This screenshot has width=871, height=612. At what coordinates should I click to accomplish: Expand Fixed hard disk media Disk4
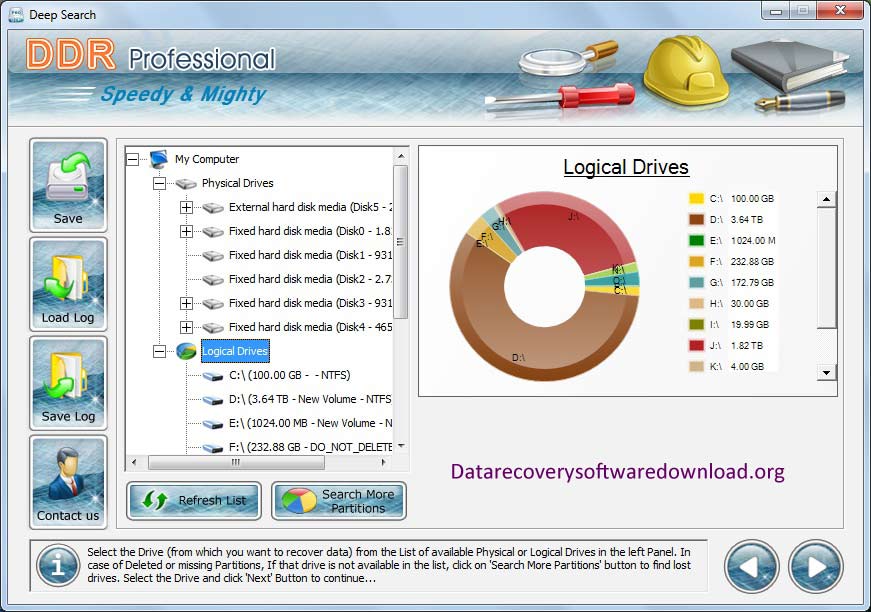coord(186,327)
